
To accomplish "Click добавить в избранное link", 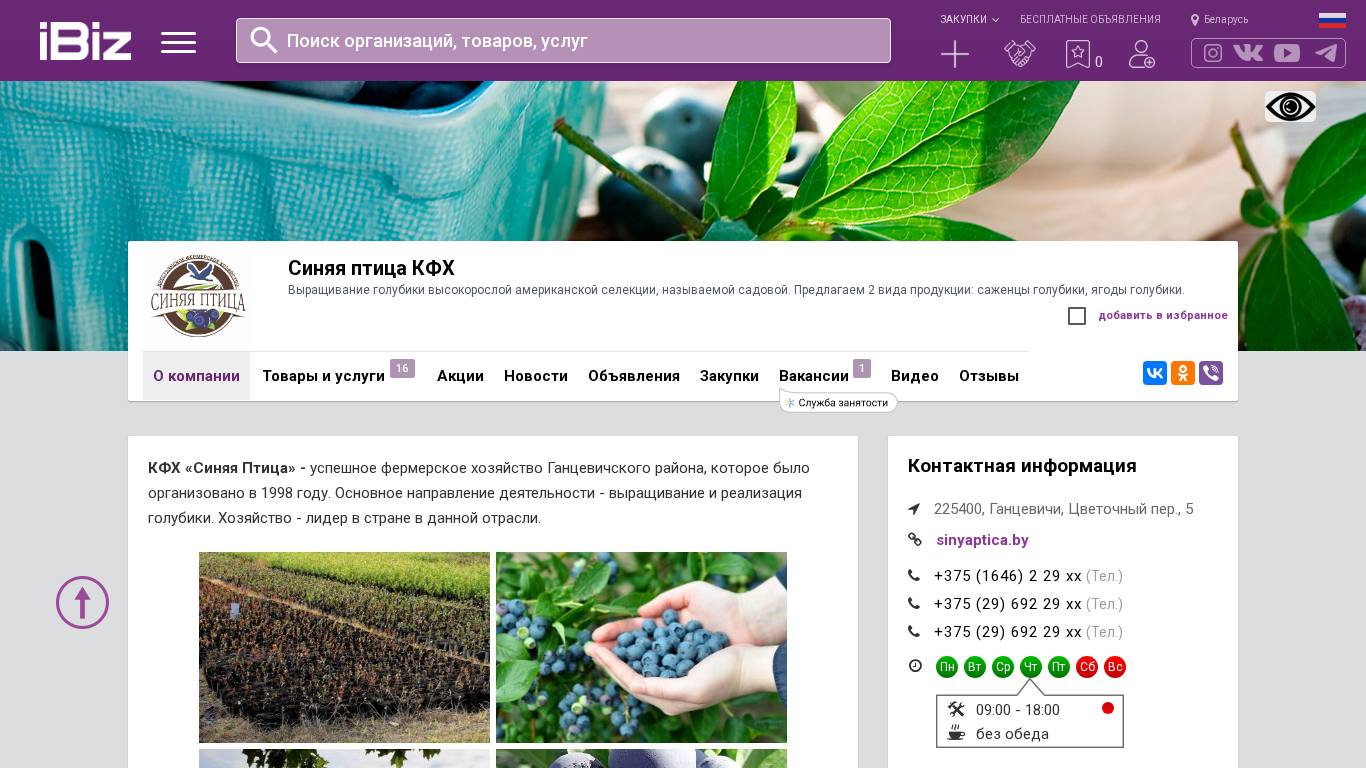I will tap(1163, 316).
